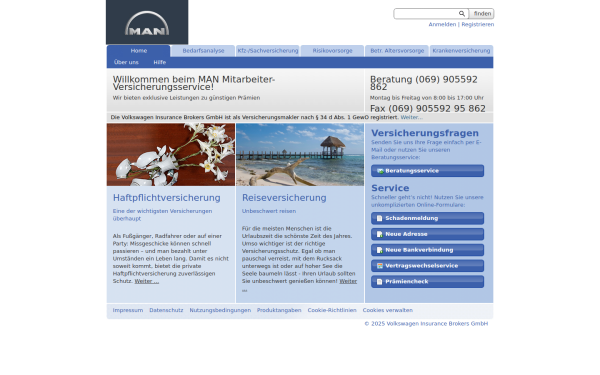
Task: Click the Schadenmeldung document icon
Action: [x=380, y=218]
